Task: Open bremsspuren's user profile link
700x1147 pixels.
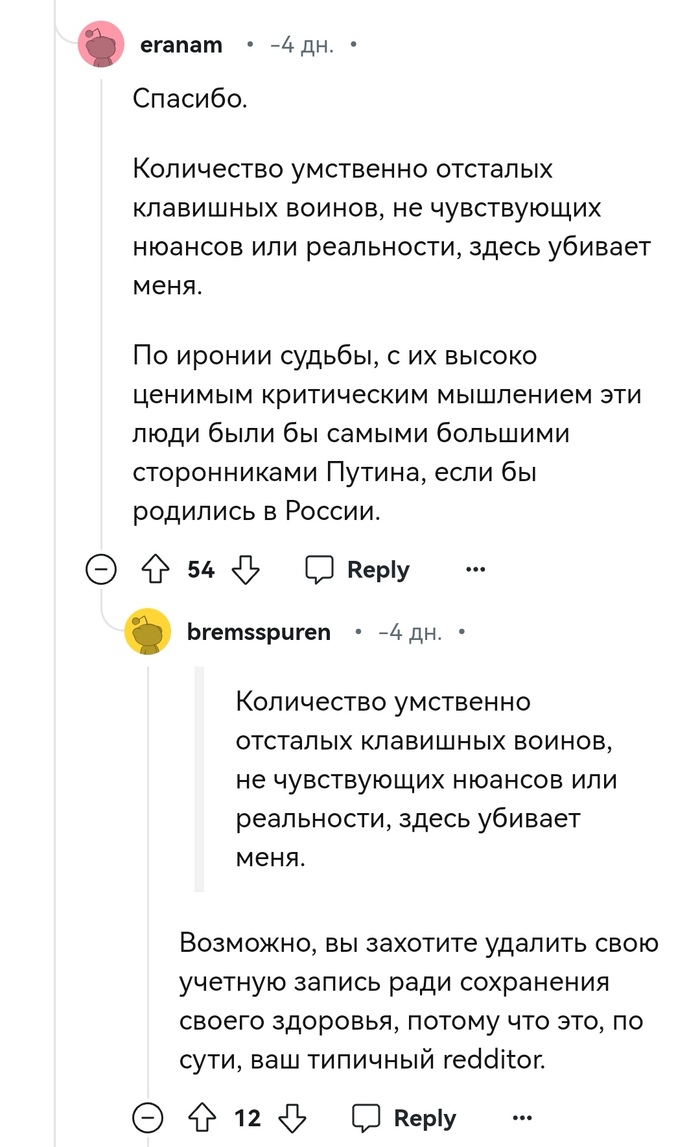Action: point(258,633)
